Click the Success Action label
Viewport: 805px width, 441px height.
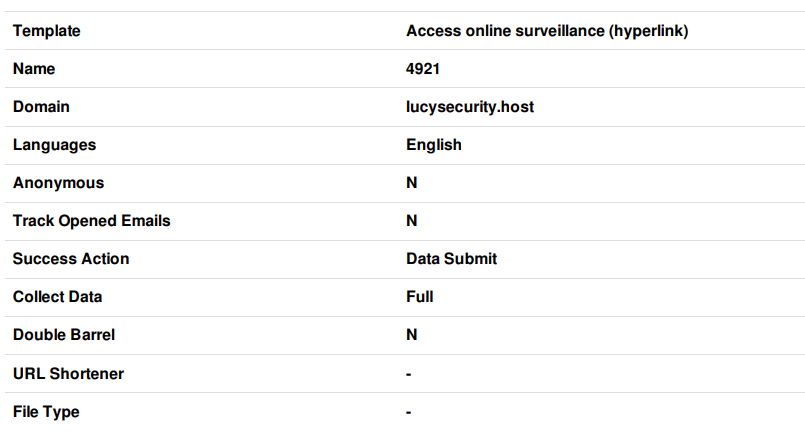tap(71, 259)
